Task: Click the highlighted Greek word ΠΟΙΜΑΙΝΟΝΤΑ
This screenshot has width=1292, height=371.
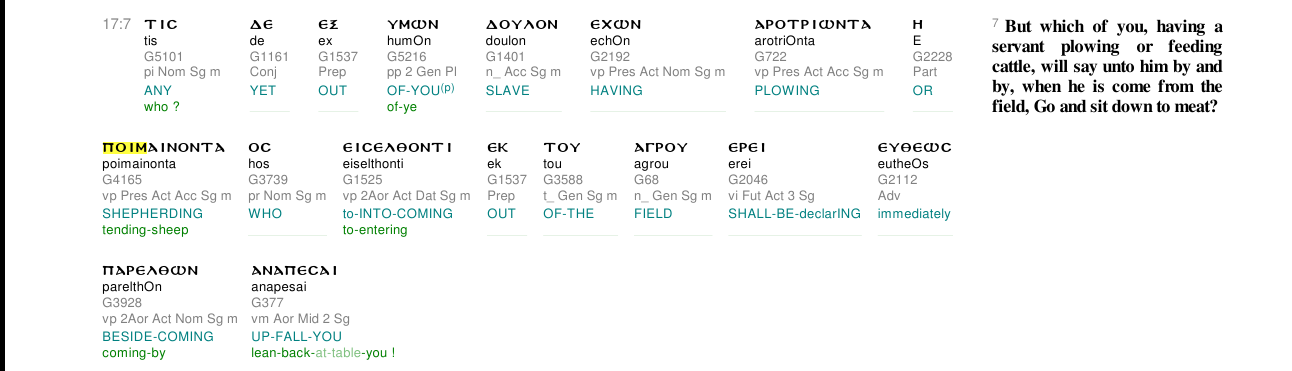Action: 163,147
